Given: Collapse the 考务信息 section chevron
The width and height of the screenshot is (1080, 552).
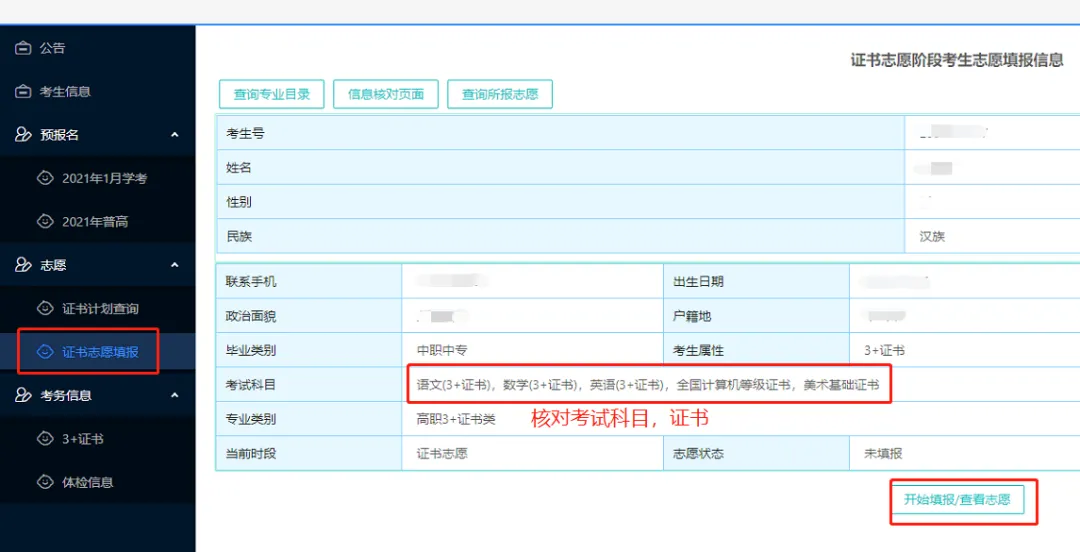Looking at the screenshot, I should (174, 396).
